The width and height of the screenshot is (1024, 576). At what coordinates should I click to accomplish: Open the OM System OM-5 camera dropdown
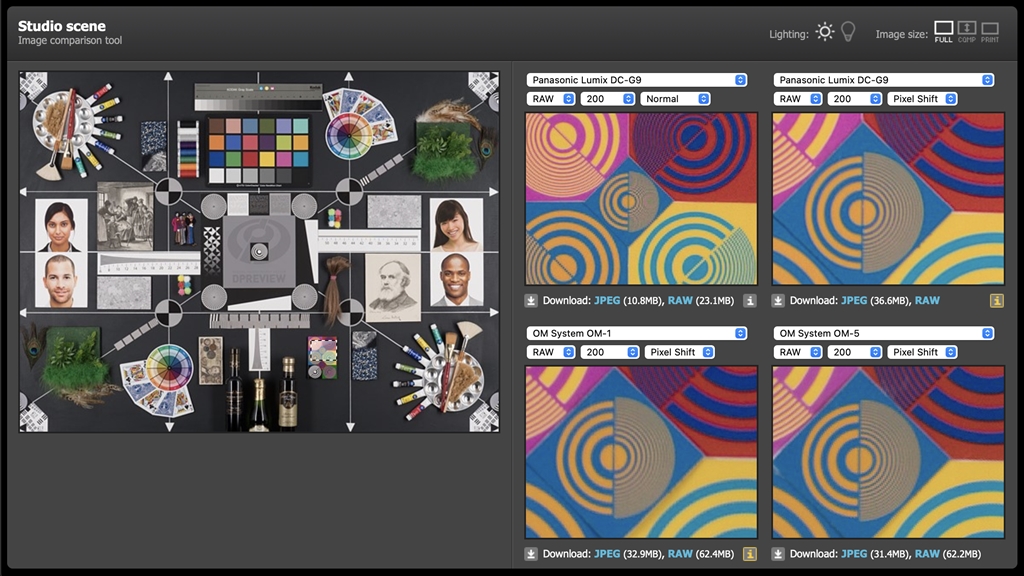(884, 333)
